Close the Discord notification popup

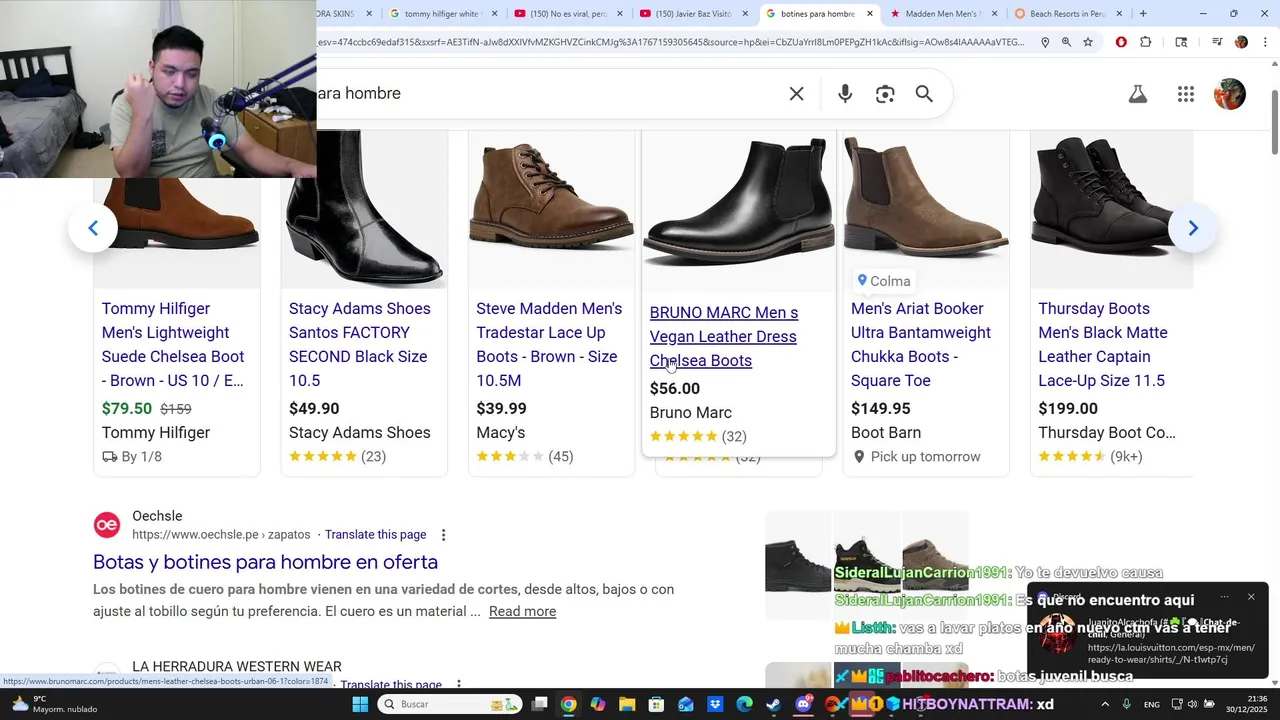(x=1251, y=597)
